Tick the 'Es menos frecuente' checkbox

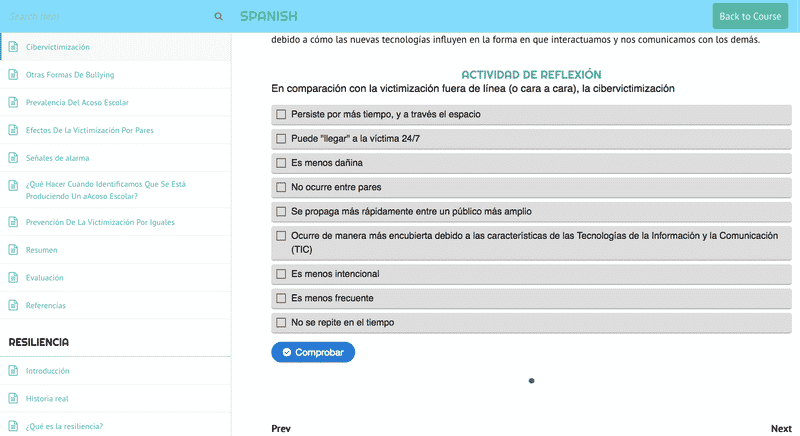(281, 298)
